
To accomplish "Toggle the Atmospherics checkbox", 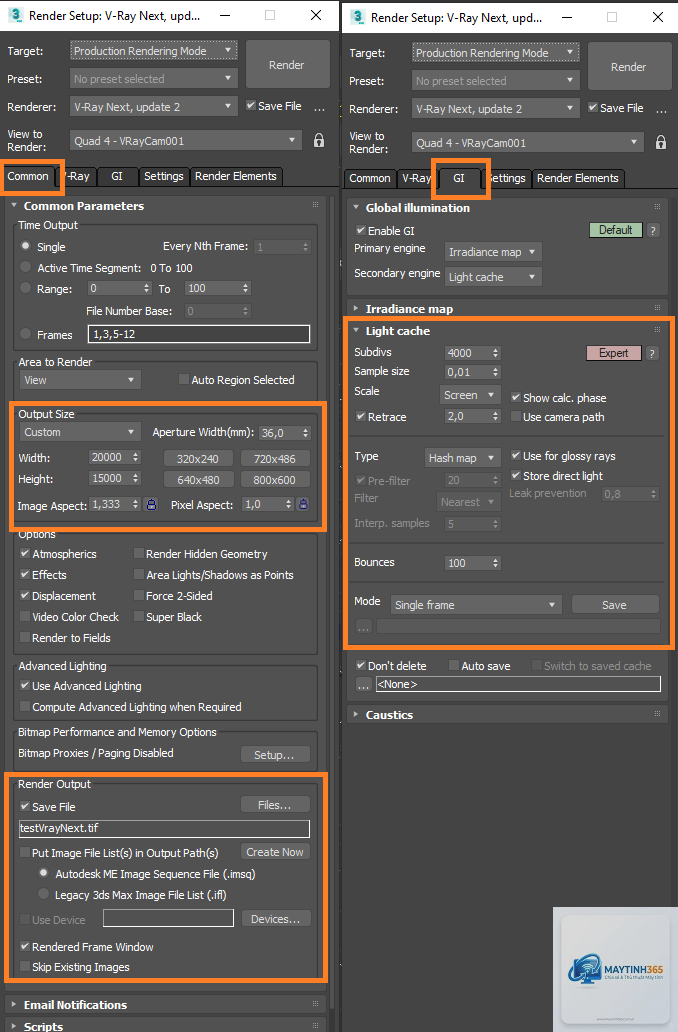I will tap(25, 554).
